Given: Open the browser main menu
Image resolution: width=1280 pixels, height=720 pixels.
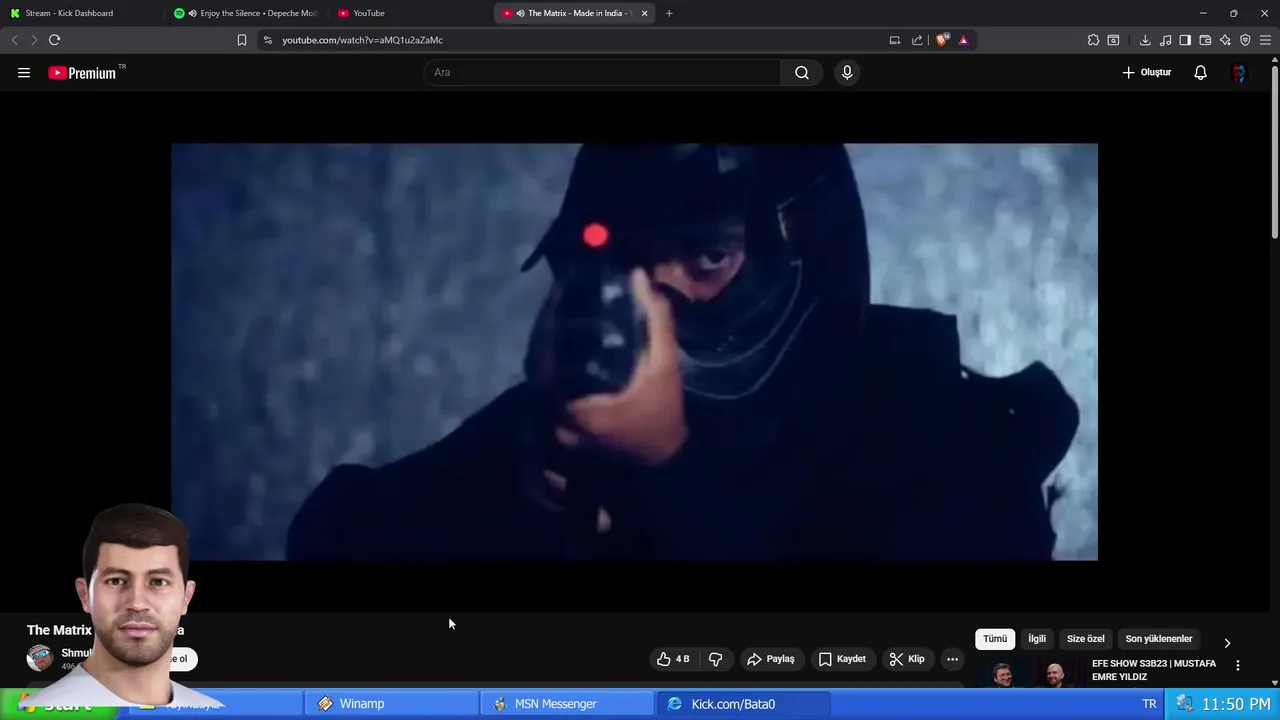Looking at the screenshot, I should click(1265, 40).
